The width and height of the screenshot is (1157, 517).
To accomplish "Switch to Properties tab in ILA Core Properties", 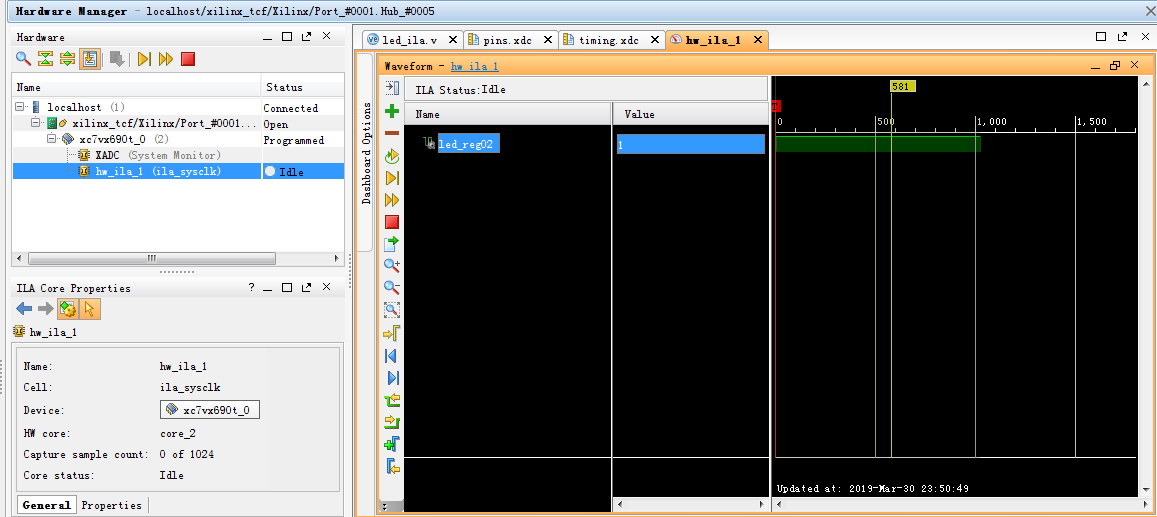I will (111, 505).
